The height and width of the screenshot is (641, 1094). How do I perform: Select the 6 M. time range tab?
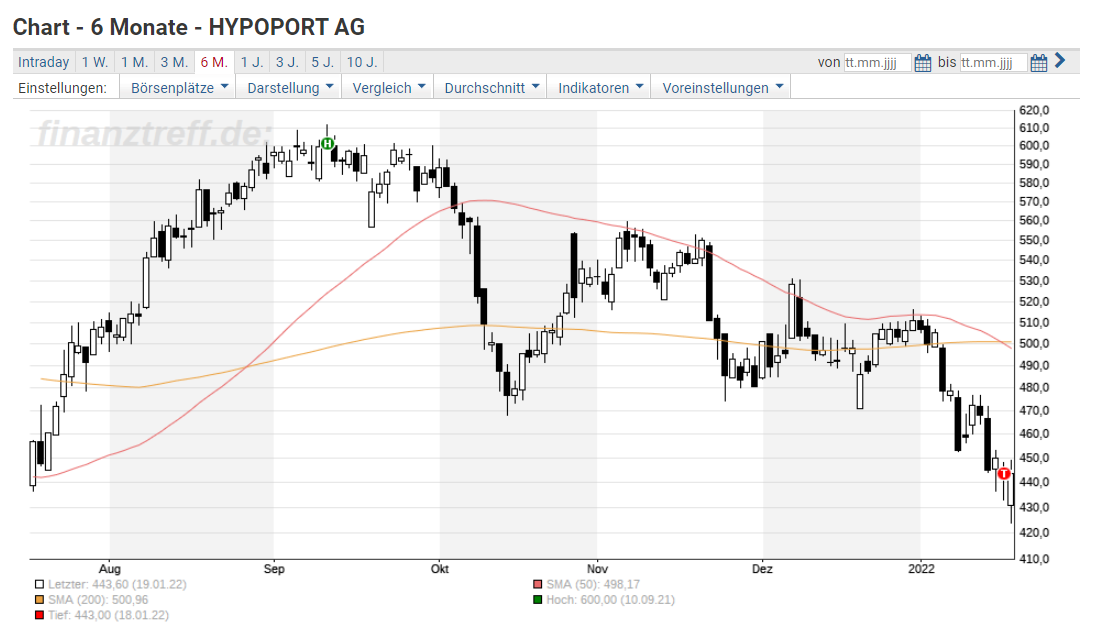(x=214, y=62)
